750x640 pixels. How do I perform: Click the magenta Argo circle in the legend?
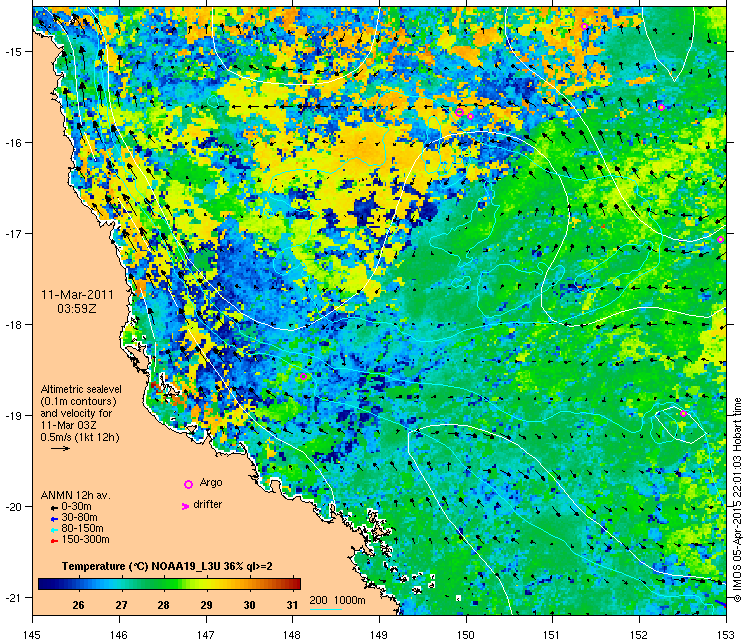(x=188, y=485)
